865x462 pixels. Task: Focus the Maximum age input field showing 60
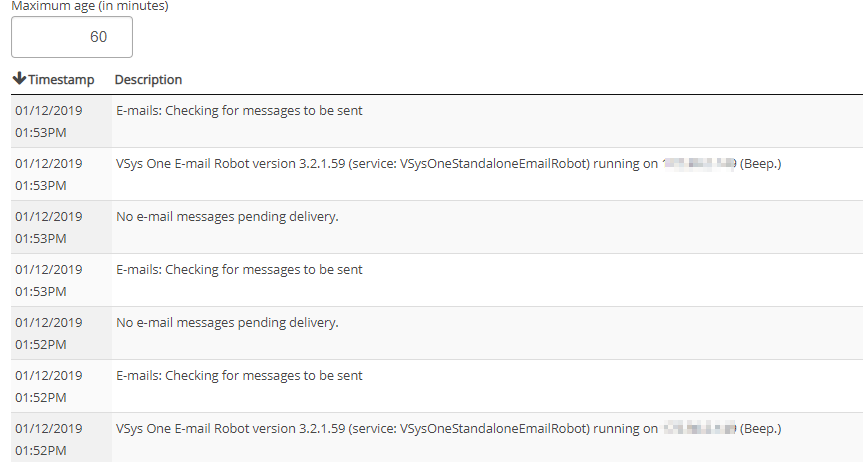72,37
